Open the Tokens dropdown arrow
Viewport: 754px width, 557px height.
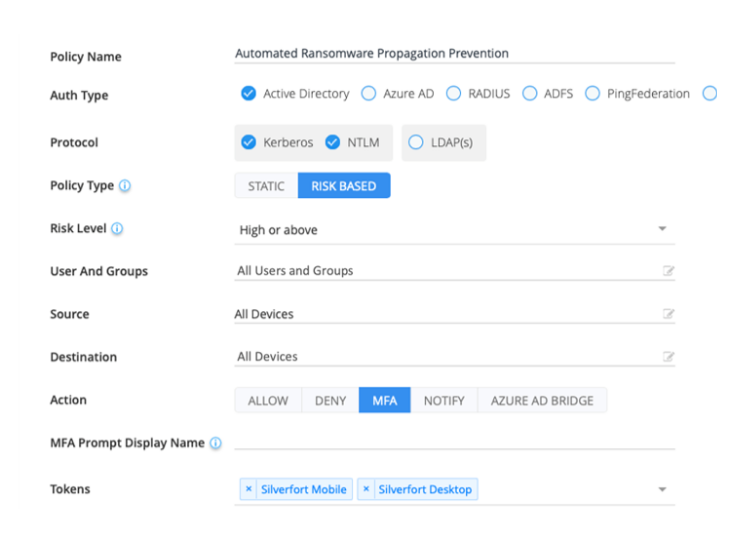(x=662, y=489)
